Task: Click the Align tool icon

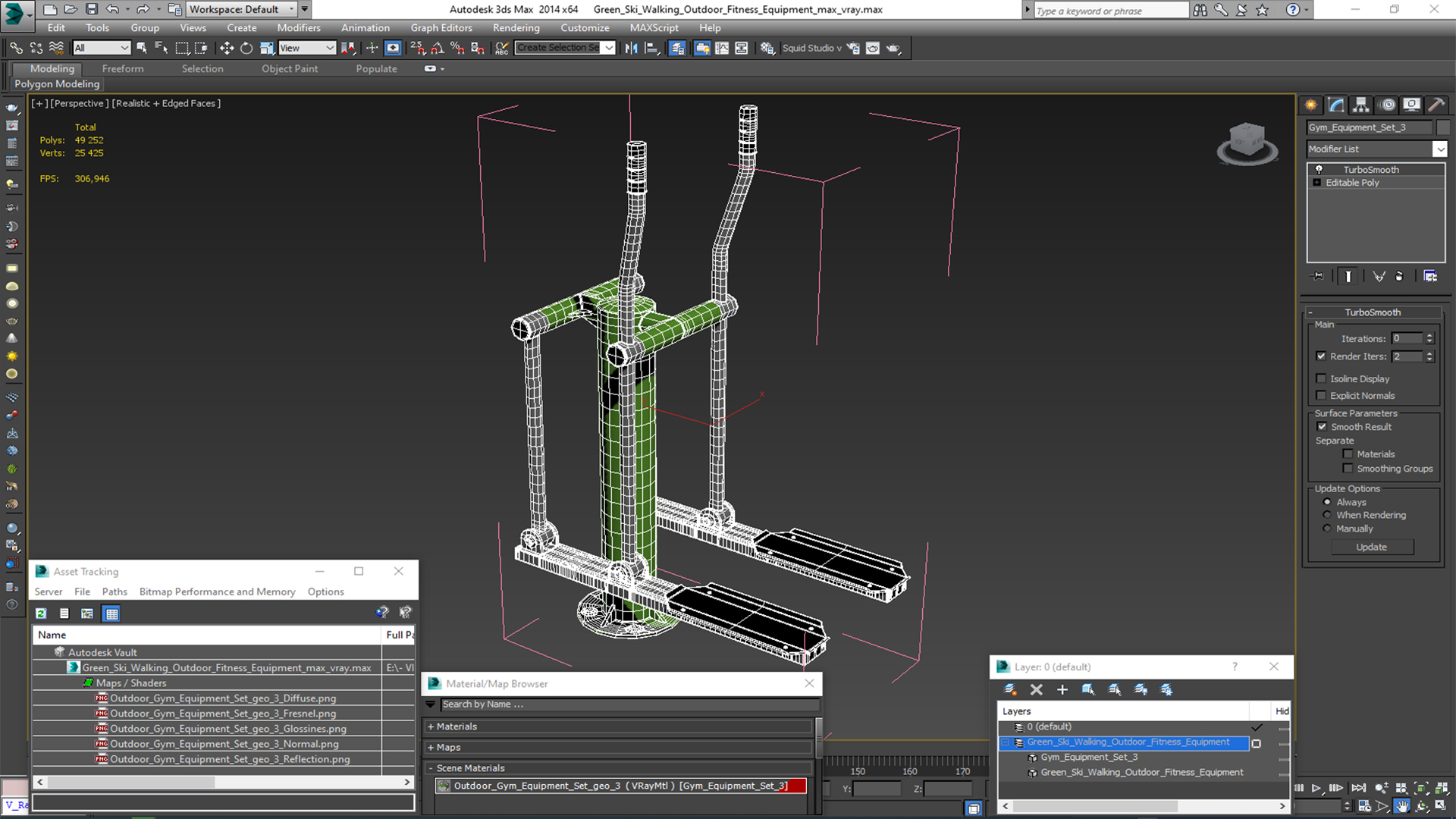Action: point(651,48)
